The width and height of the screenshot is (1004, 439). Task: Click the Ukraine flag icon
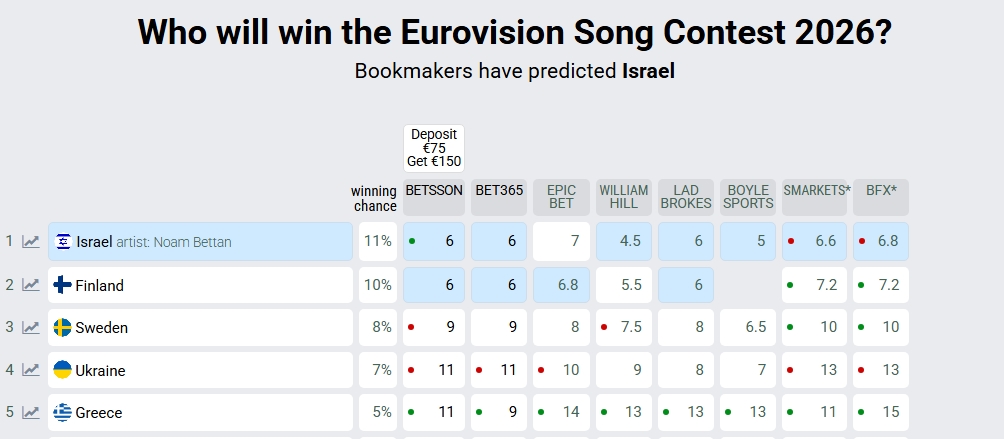coord(62,370)
